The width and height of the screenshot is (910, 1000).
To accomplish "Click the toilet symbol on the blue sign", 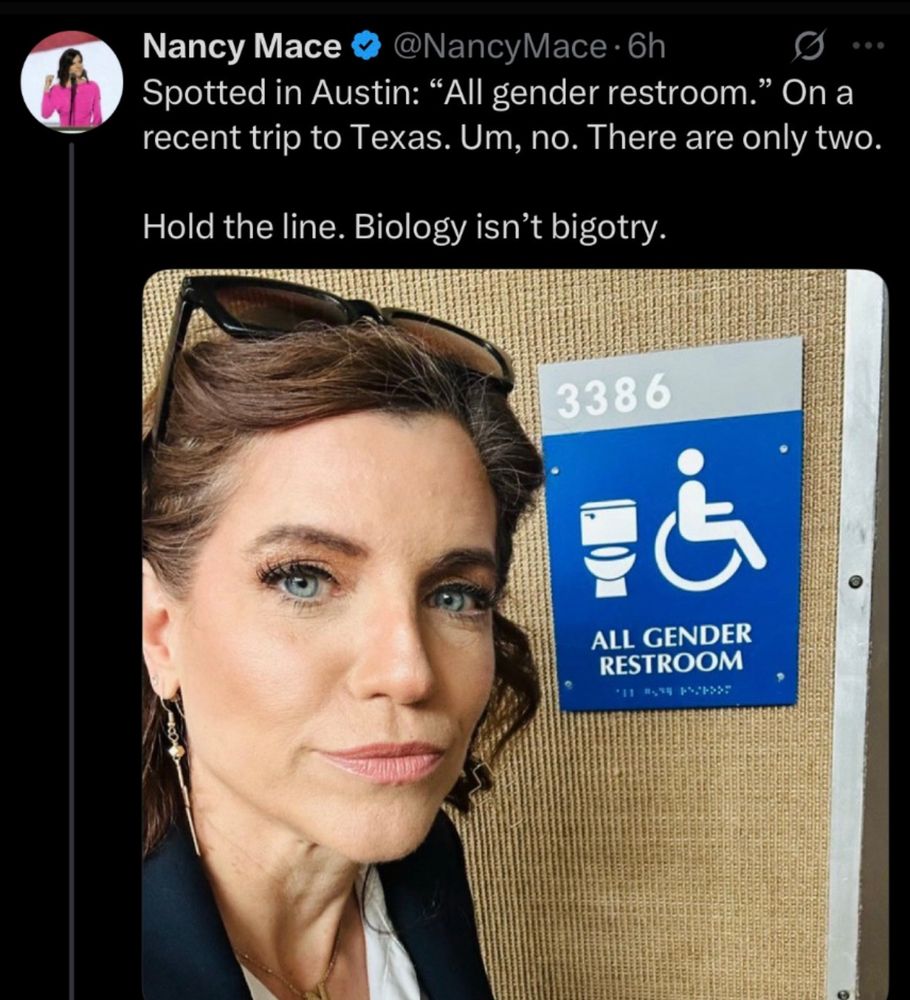I will (x=609, y=548).
